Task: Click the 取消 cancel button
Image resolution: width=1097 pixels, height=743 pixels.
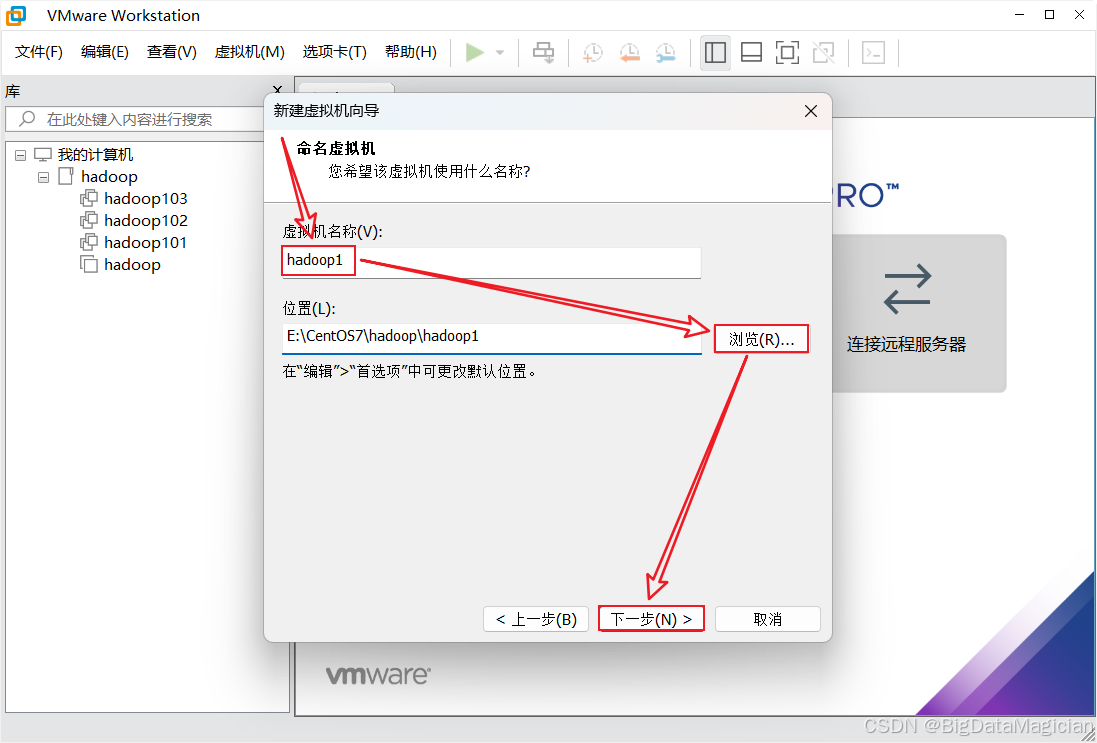Action: 767,619
